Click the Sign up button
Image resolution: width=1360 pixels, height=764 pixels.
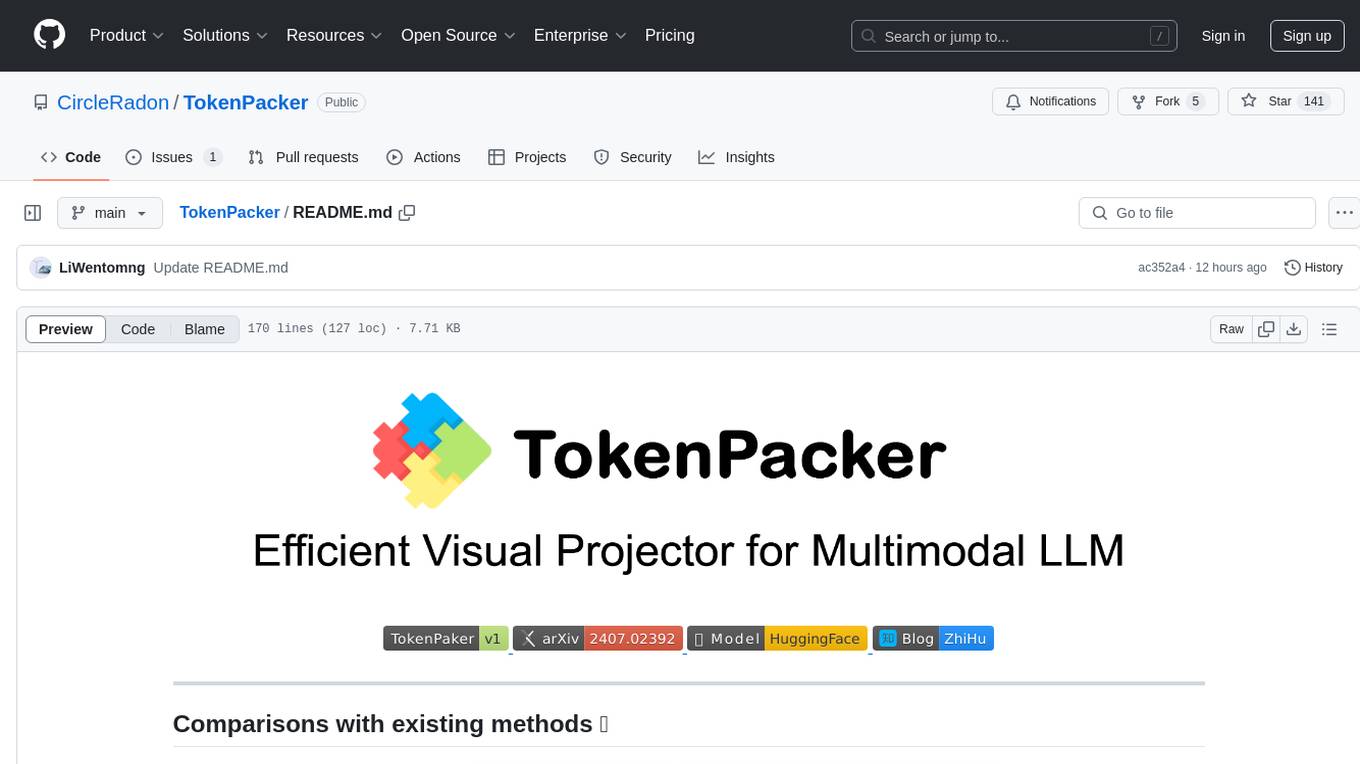pyautogui.click(x=1307, y=36)
